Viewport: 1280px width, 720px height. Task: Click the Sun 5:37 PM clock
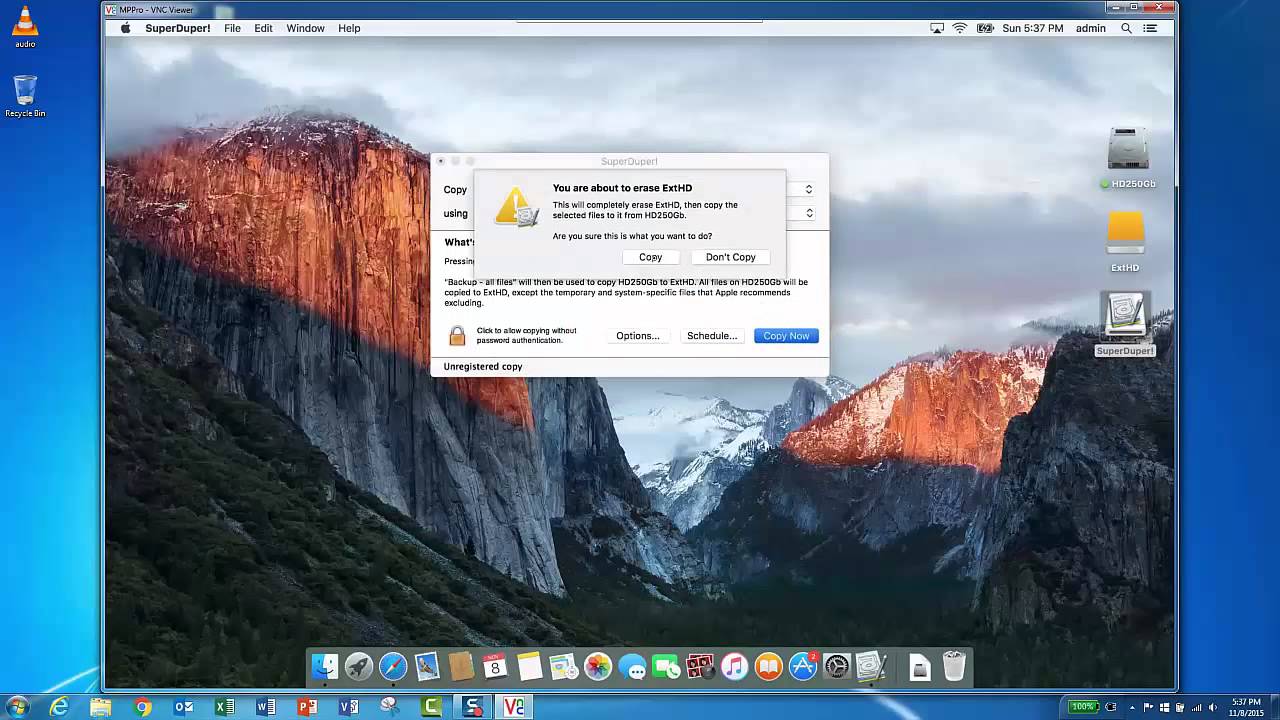click(1033, 28)
